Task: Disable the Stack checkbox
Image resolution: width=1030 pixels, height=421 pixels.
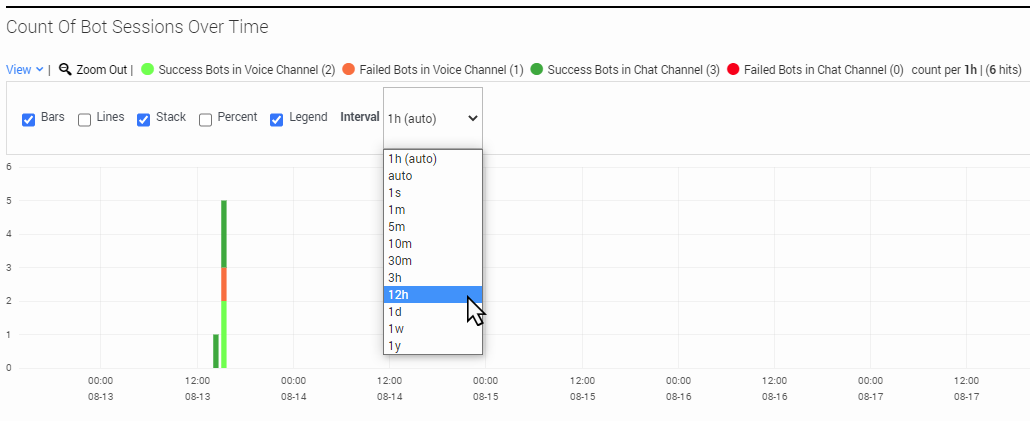Action: click(144, 119)
